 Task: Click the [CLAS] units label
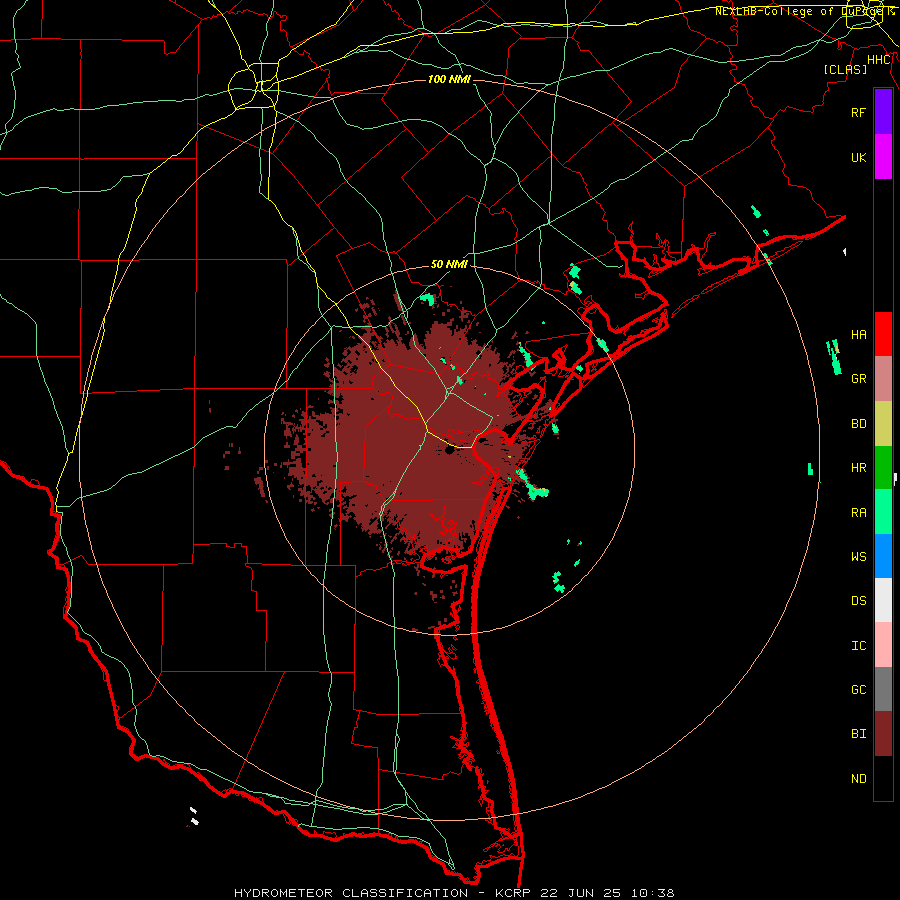point(845,69)
